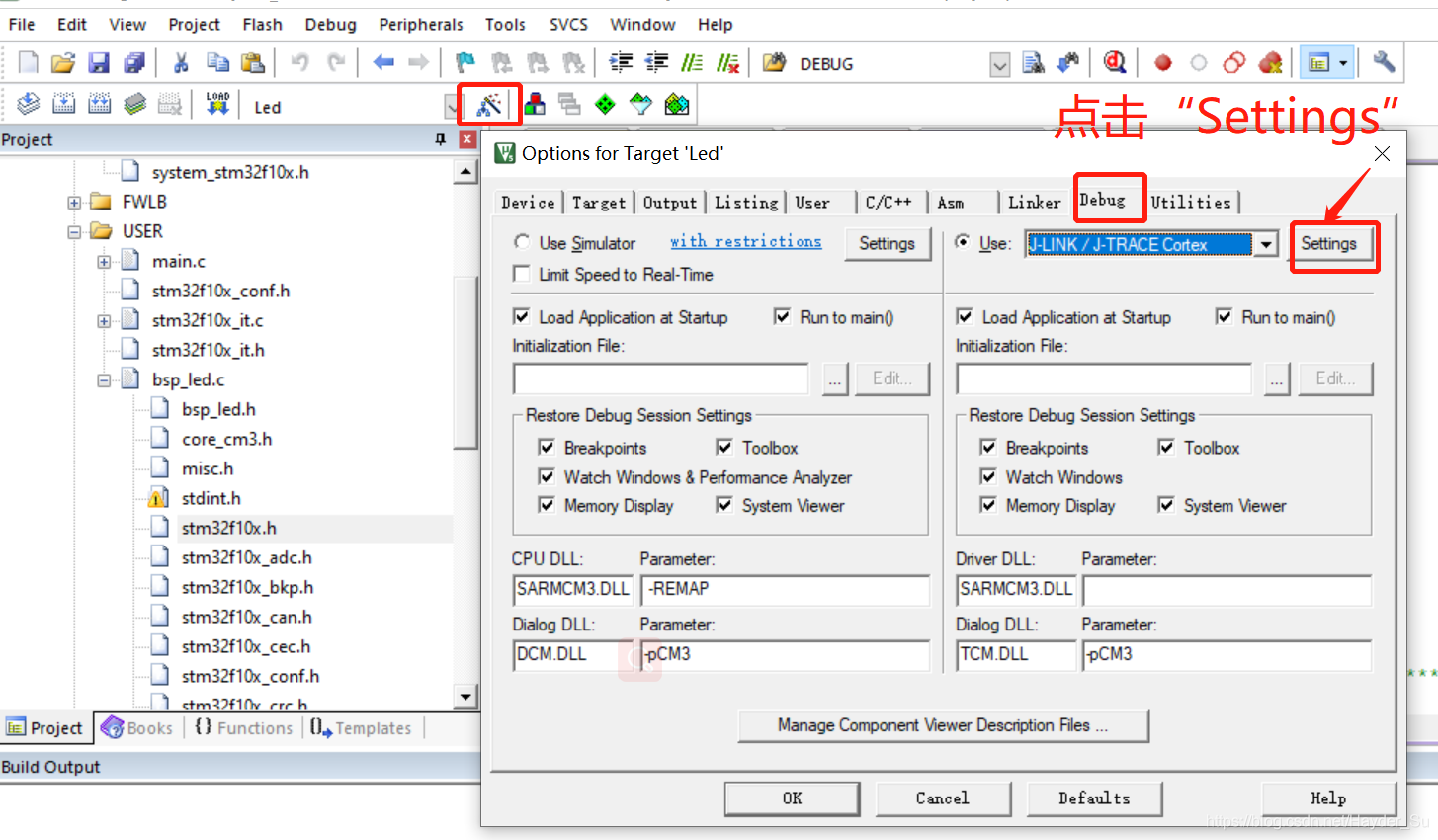Select the Use Simulator radio button
Viewport: 1438px width, 840px height.
coord(522,242)
